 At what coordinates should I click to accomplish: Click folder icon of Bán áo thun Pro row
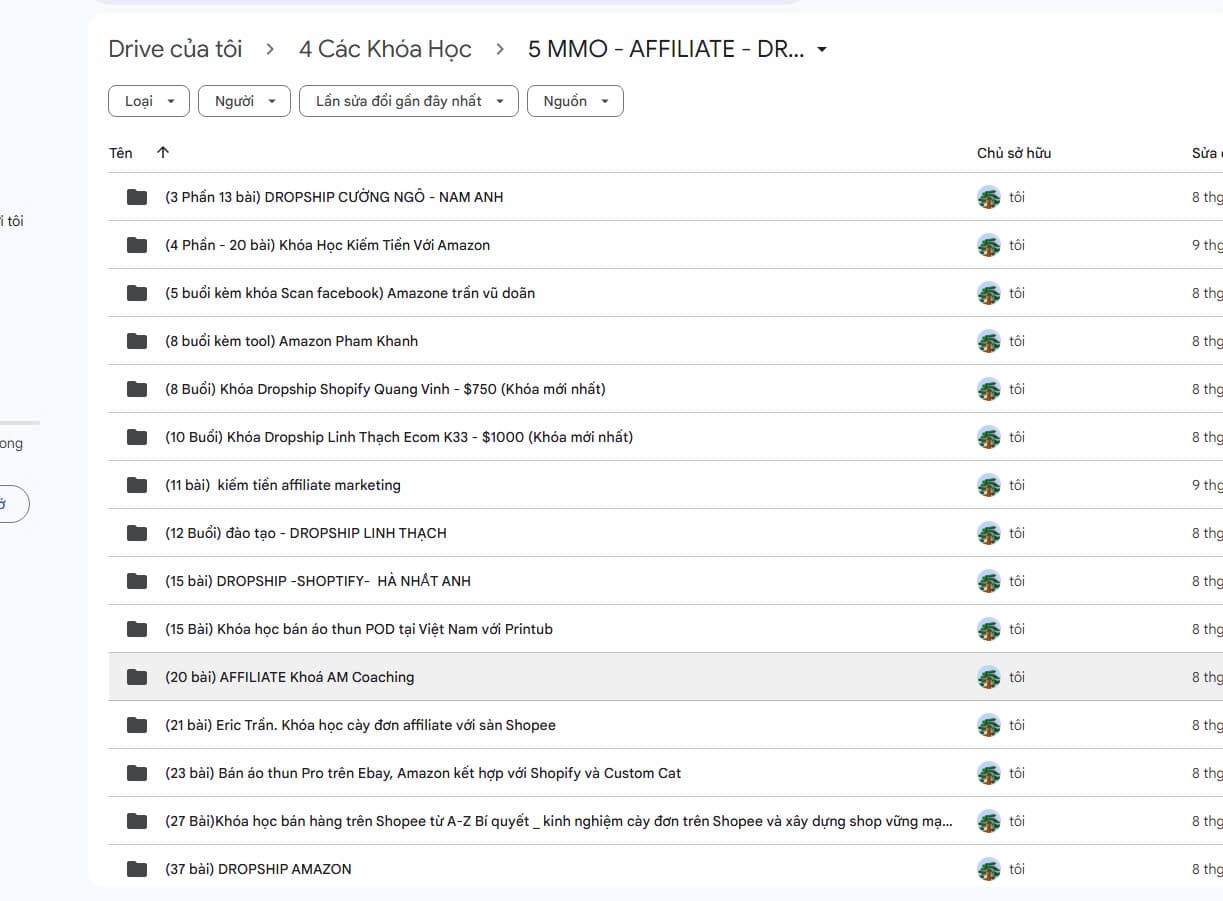pos(137,773)
